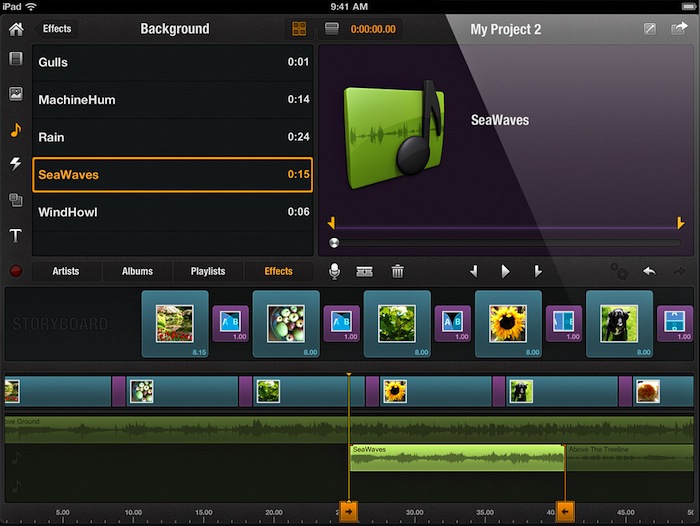The width and height of the screenshot is (700, 526).
Task: Tap the microphone voiceover icon
Action: (334, 271)
